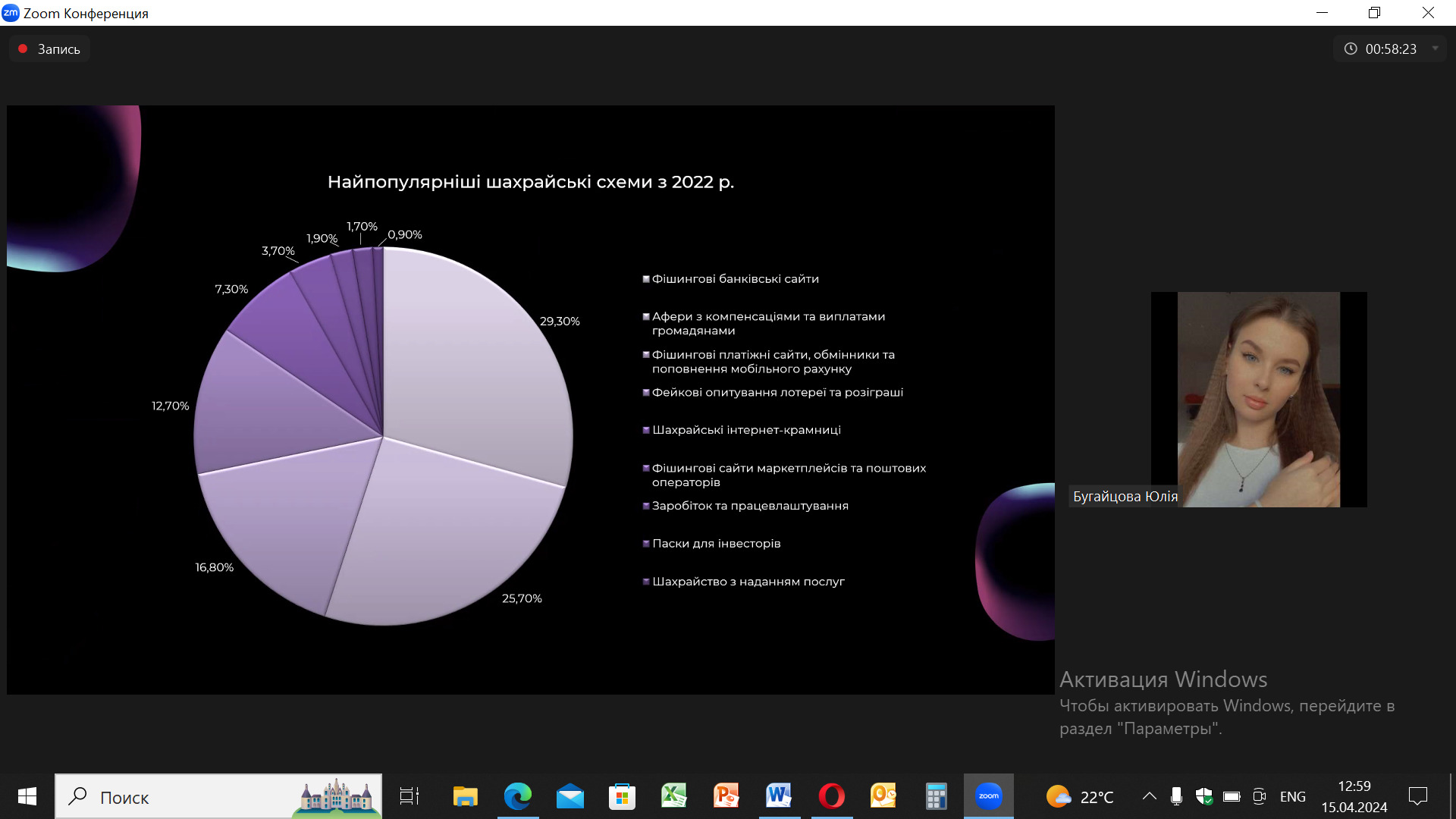
Task: Expand the meeting timer dropdown arrow
Action: (x=1435, y=49)
